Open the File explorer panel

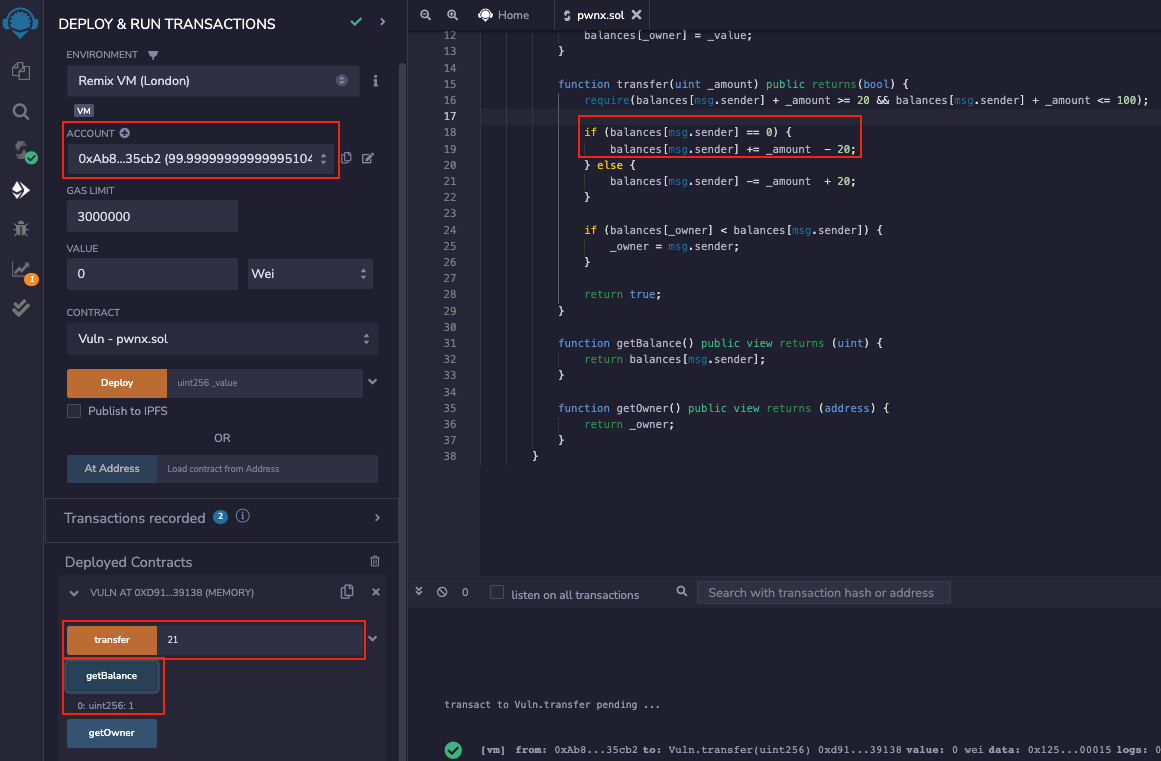point(20,71)
